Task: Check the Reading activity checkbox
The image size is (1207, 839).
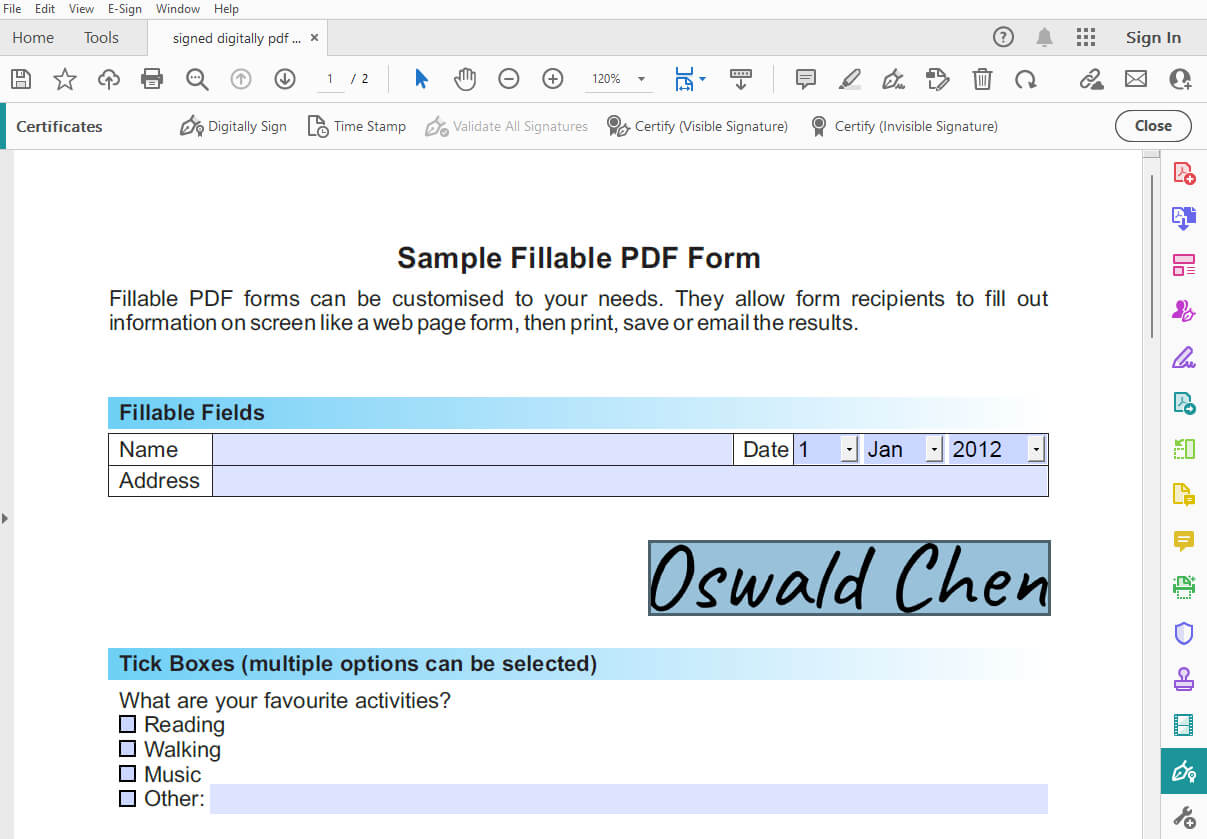Action: pos(128,723)
